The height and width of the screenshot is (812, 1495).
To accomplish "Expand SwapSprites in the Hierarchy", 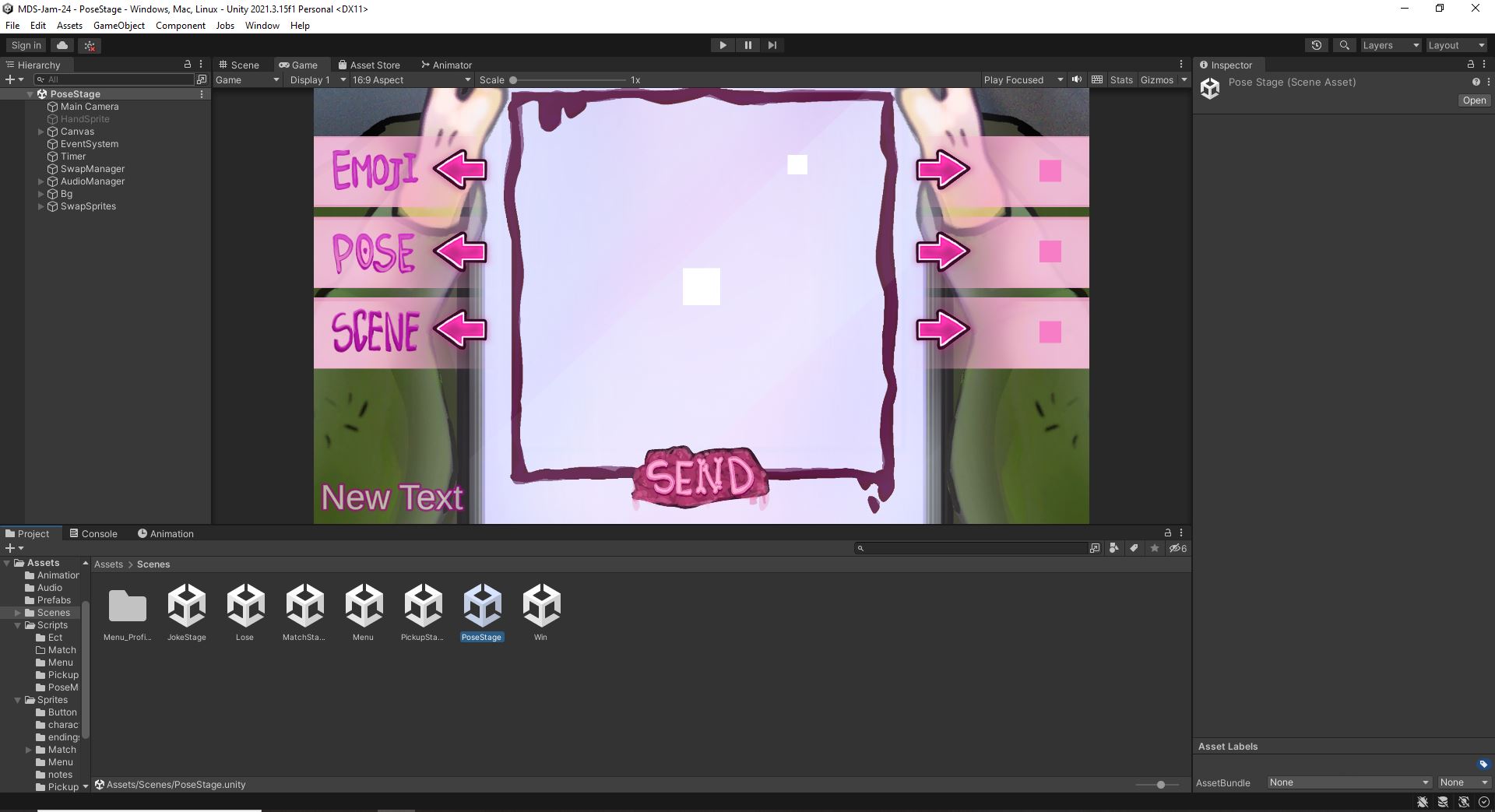I will [41, 206].
